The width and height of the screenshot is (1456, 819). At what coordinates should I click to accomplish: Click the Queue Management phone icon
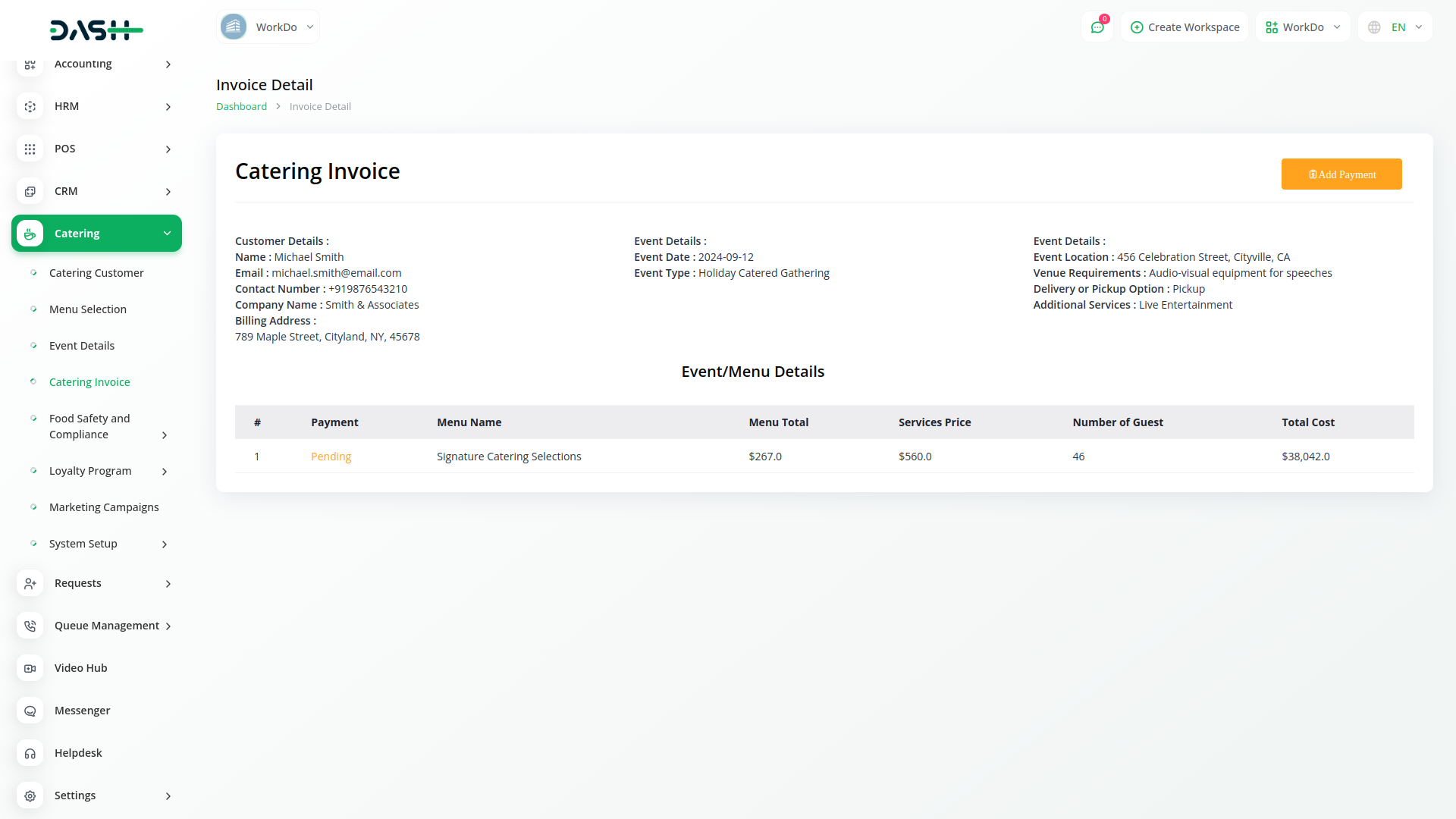point(30,626)
